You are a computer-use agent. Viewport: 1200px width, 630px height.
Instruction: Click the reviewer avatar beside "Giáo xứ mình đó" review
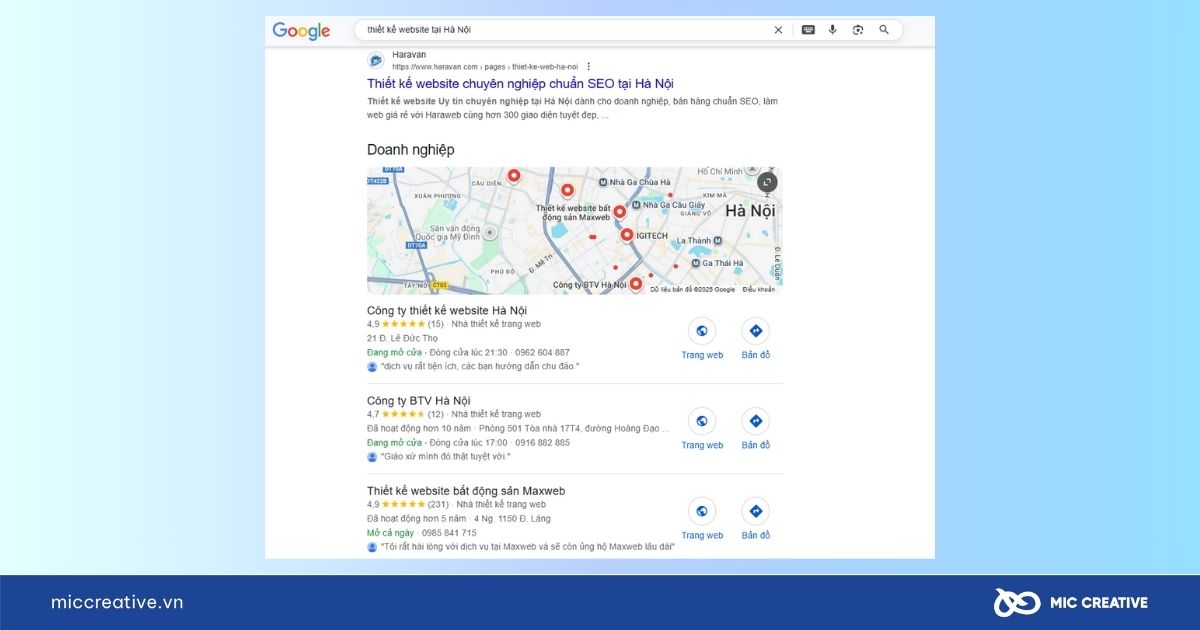pos(372,457)
